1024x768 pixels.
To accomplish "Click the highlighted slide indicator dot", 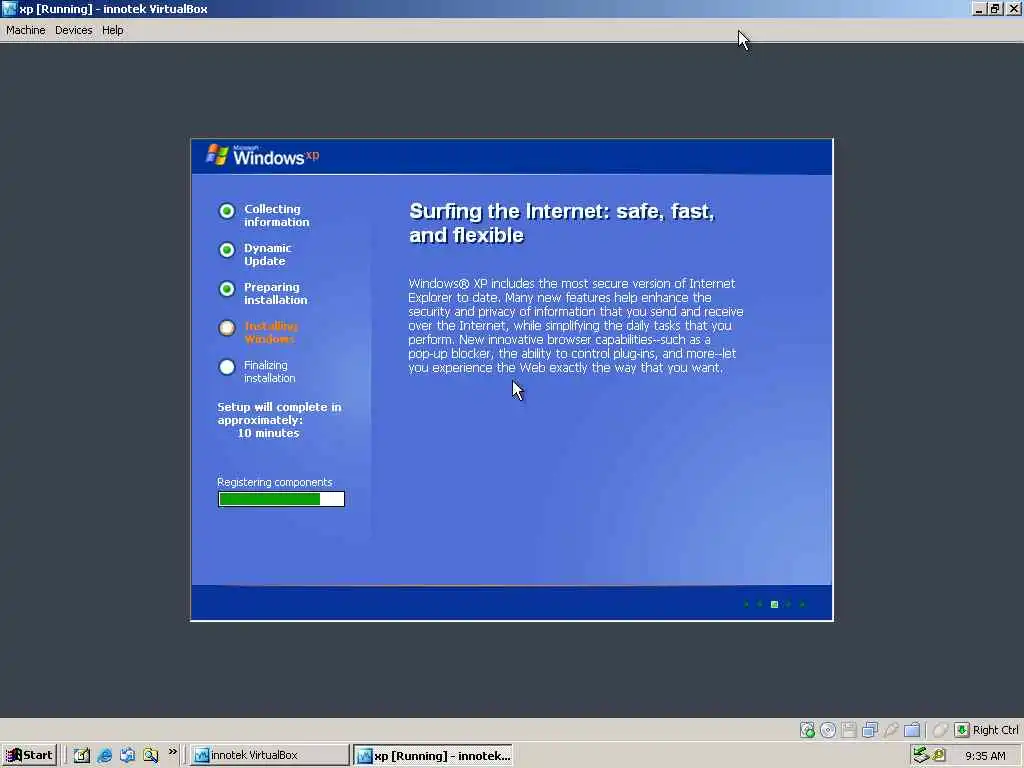I will pos(775,604).
